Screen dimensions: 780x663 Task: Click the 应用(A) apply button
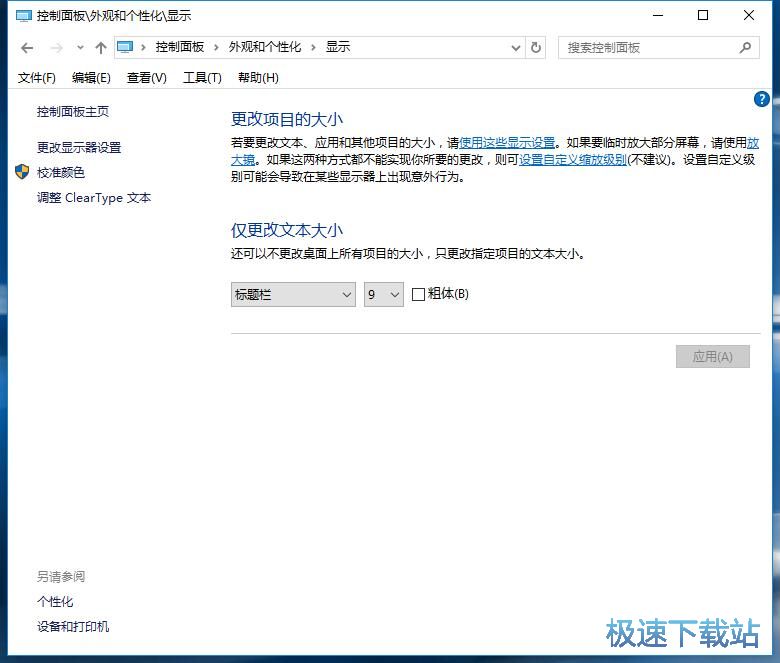coord(712,357)
